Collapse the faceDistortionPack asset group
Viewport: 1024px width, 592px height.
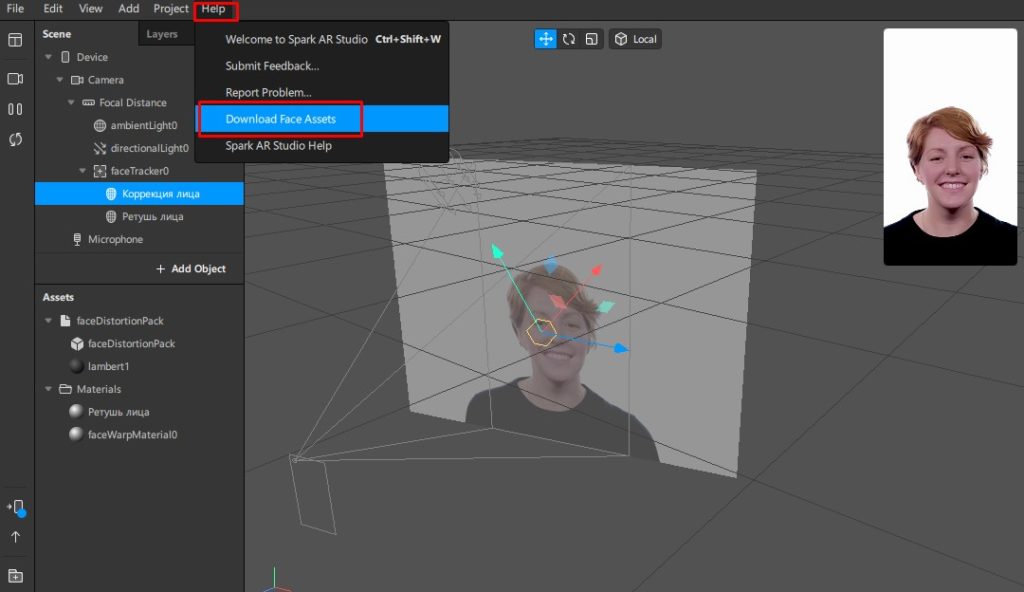48,321
